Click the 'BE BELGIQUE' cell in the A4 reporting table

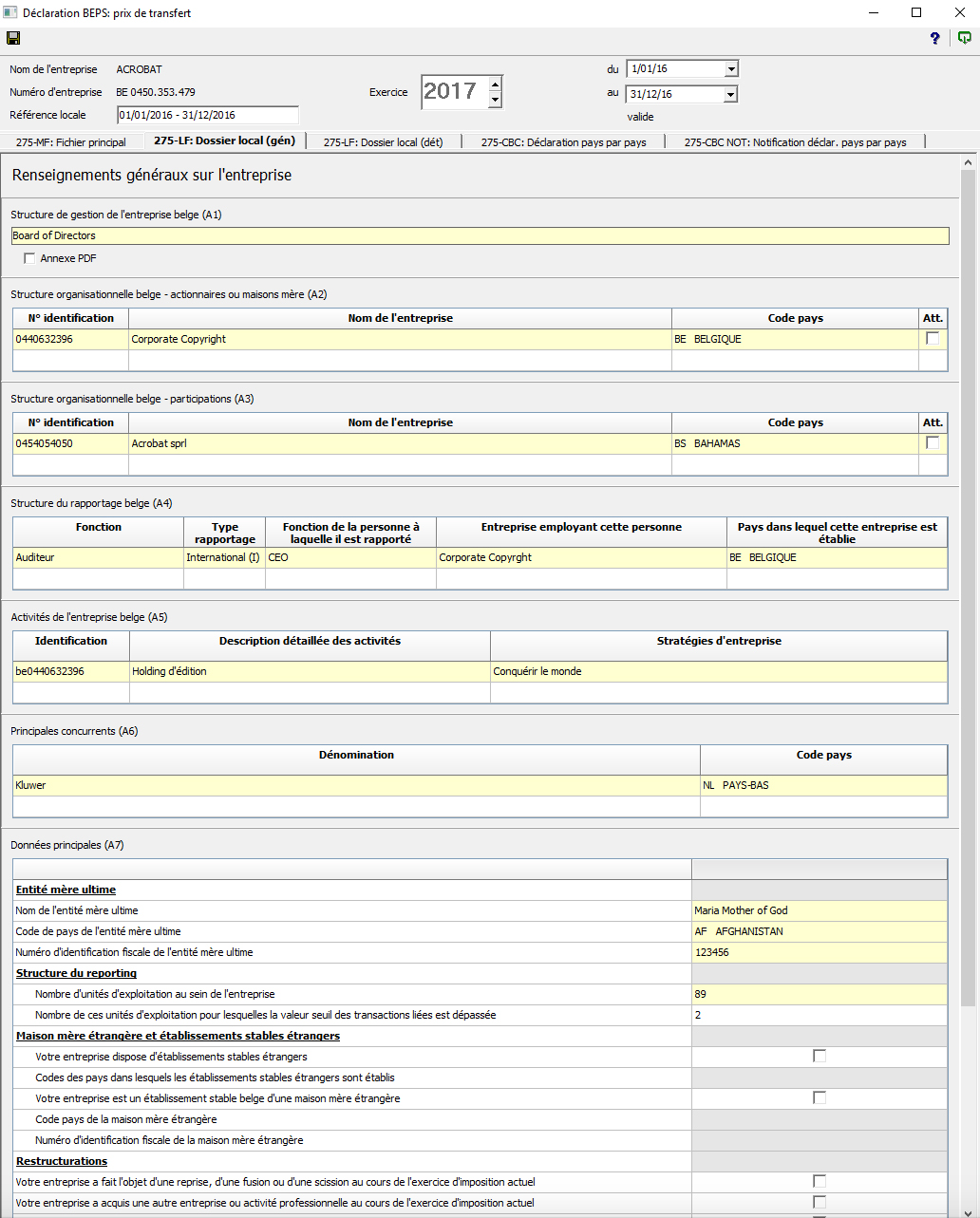[837, 557]
